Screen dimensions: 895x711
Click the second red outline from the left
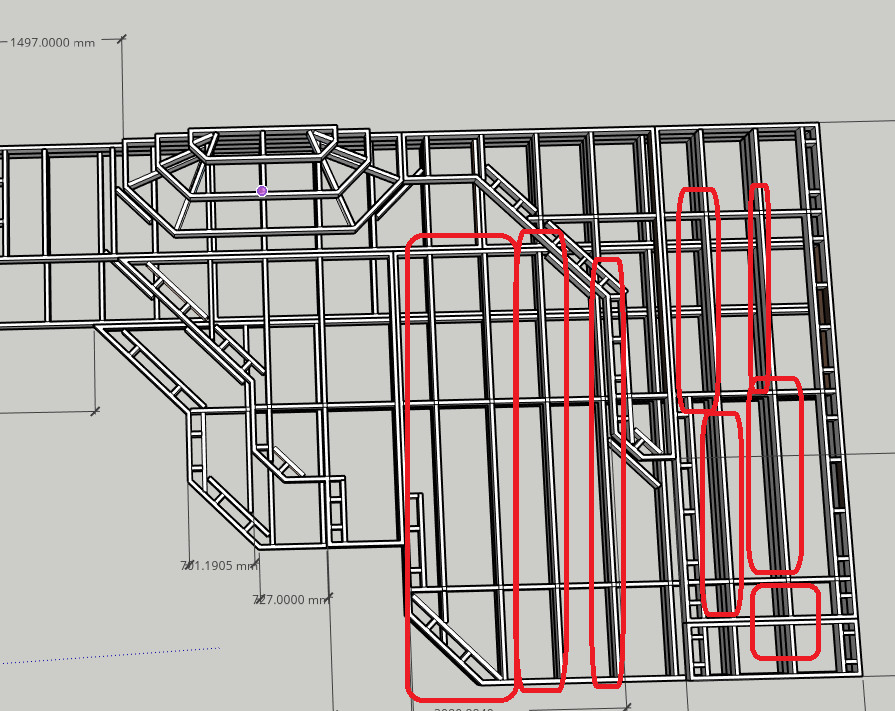coord(540,460)
